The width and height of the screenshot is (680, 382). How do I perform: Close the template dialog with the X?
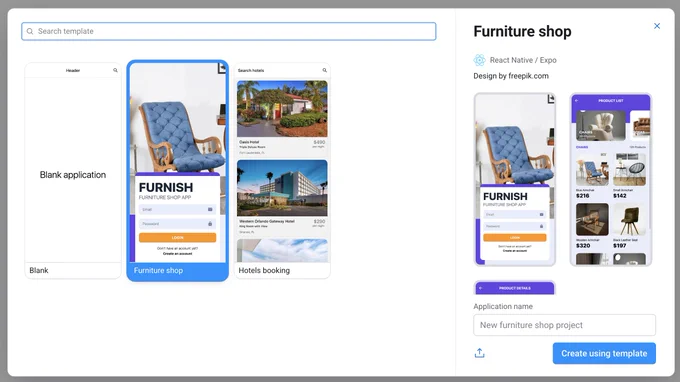[x=657, y=26]
